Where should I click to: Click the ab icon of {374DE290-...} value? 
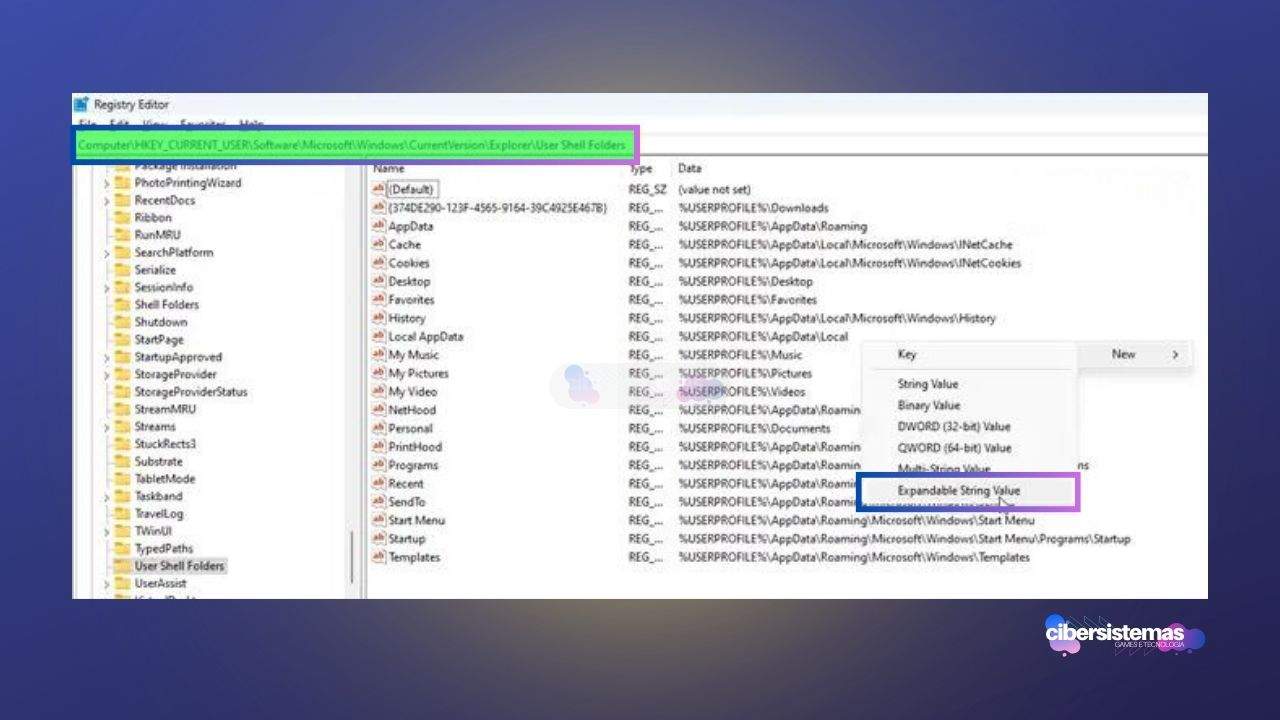pos(378,207)
